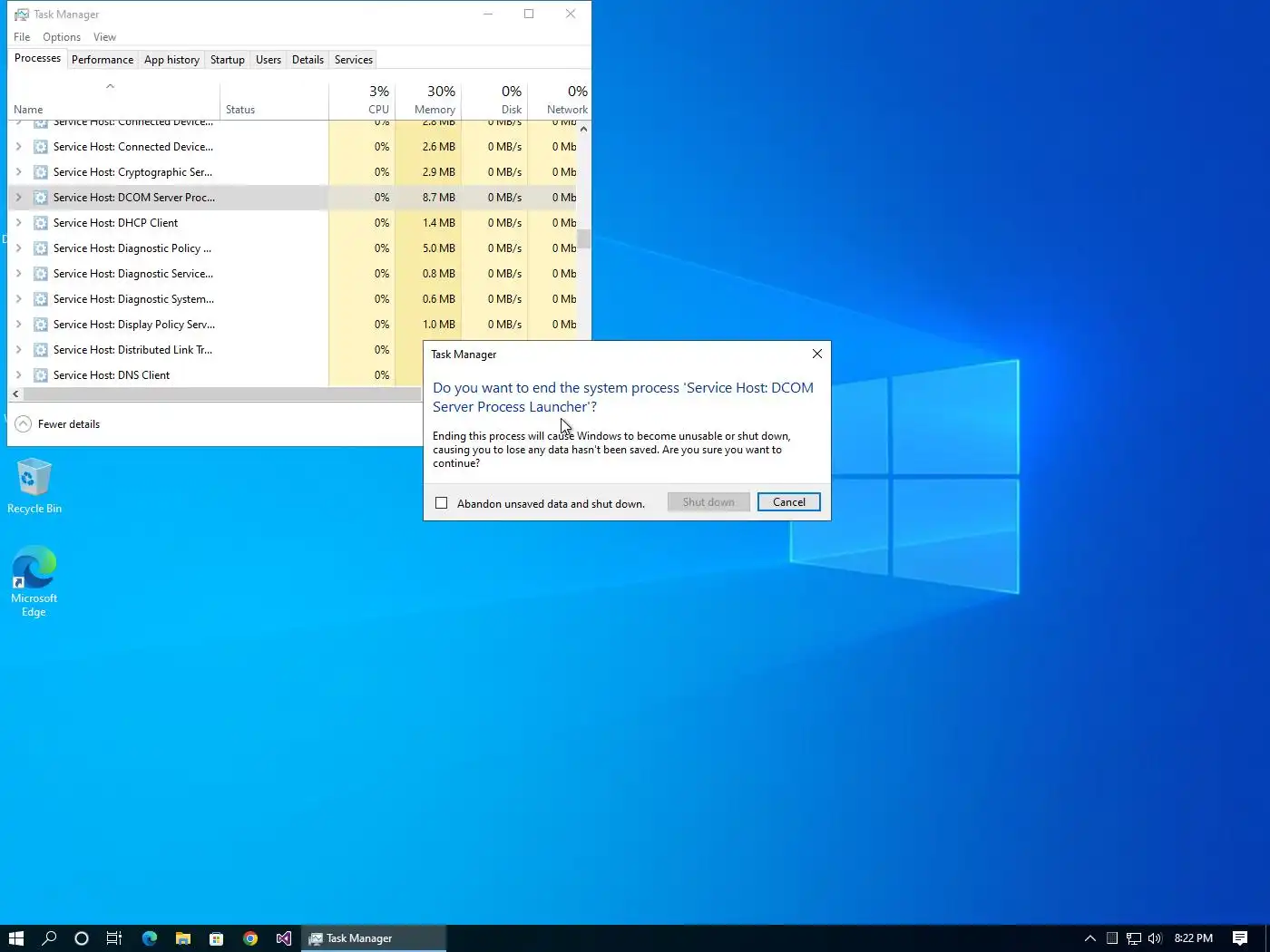Click the gear icon of Service Host: DHCP Client
1270x952 pixels.
(x=41, y=223)
